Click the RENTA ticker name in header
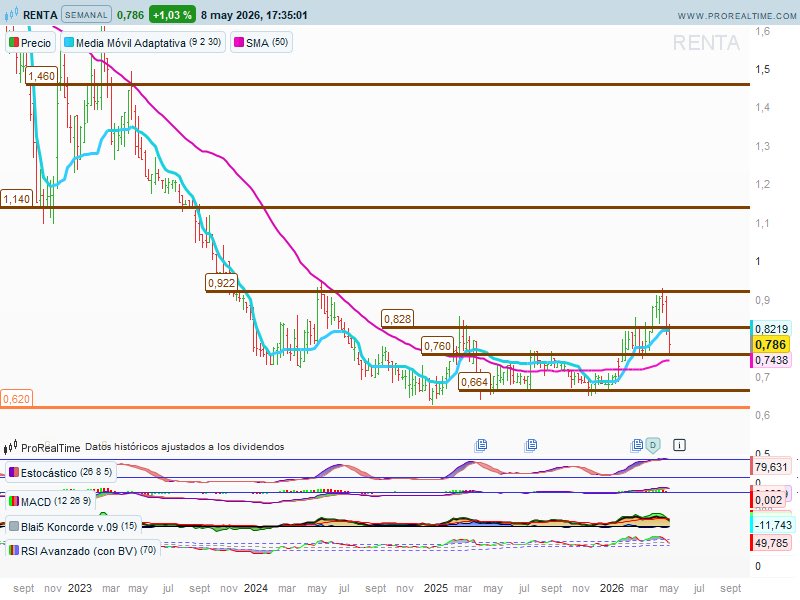Viewport: 800px width, 600px height. (x=40, y=15)
